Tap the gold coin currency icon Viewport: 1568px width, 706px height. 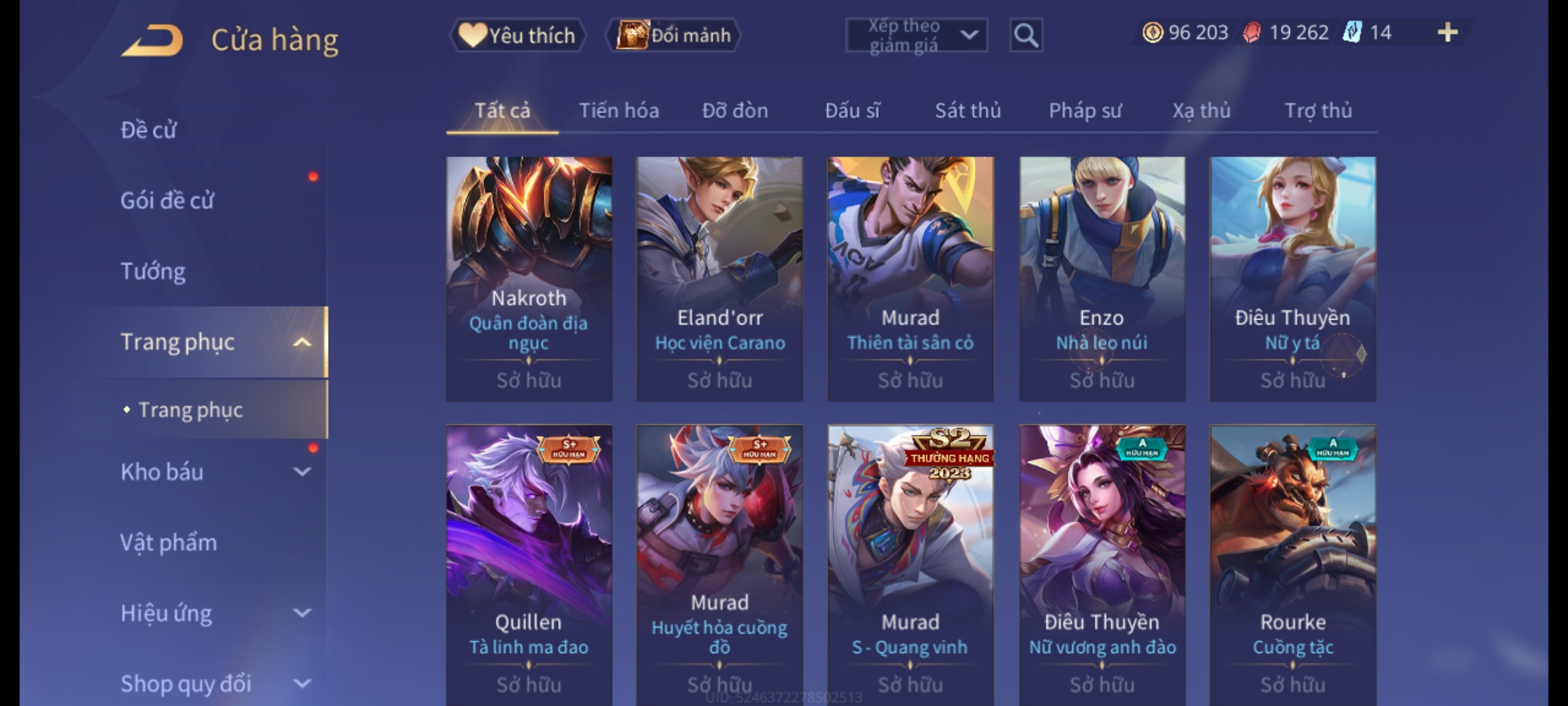1152,32
